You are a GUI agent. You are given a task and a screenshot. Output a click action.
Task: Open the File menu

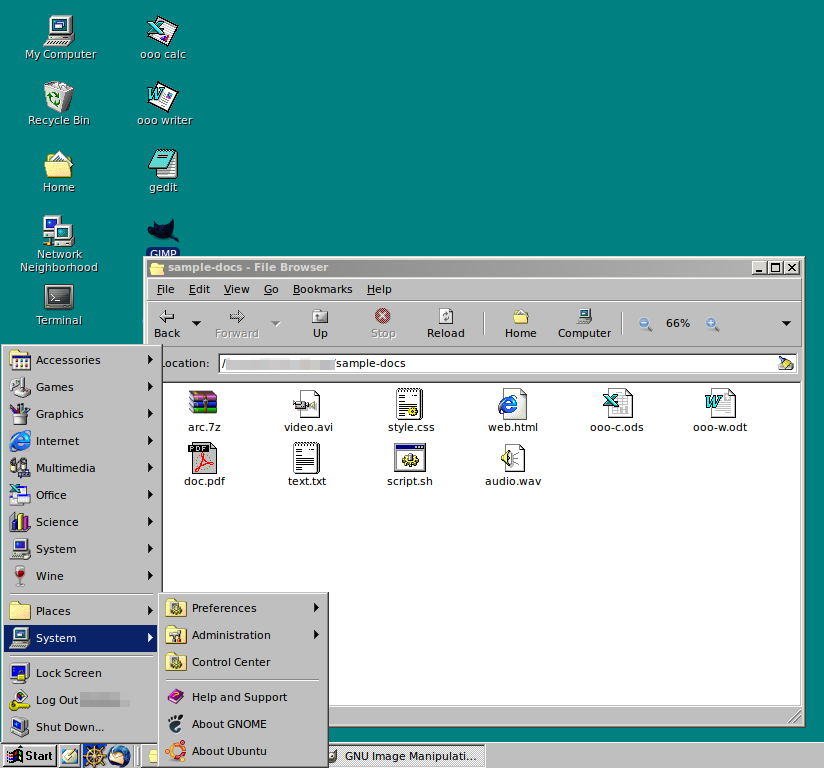point(165,289)
